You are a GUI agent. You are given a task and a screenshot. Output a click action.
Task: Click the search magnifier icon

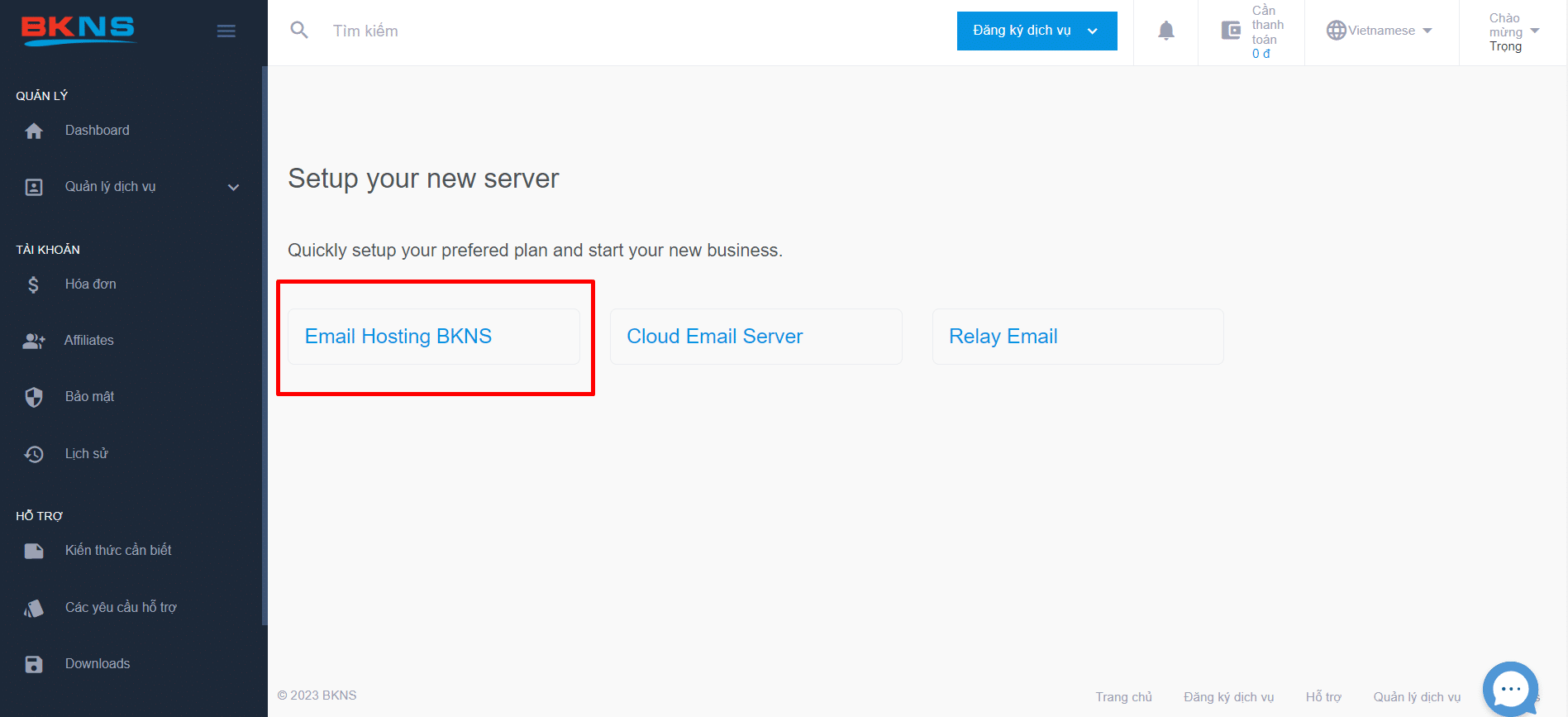[299, 31]
